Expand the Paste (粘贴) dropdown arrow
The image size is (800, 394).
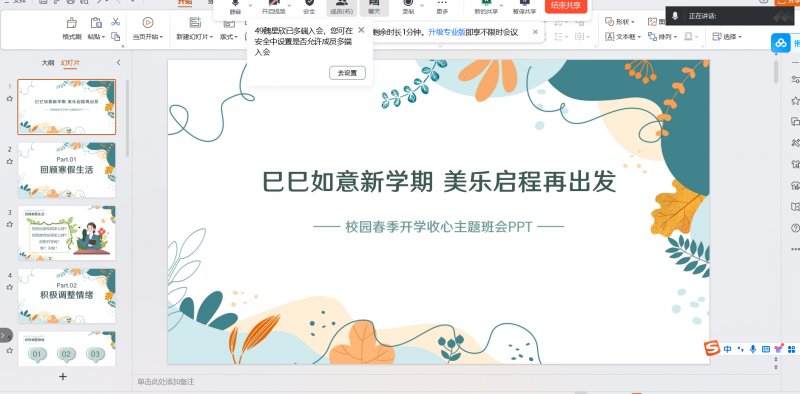[104, 37]
